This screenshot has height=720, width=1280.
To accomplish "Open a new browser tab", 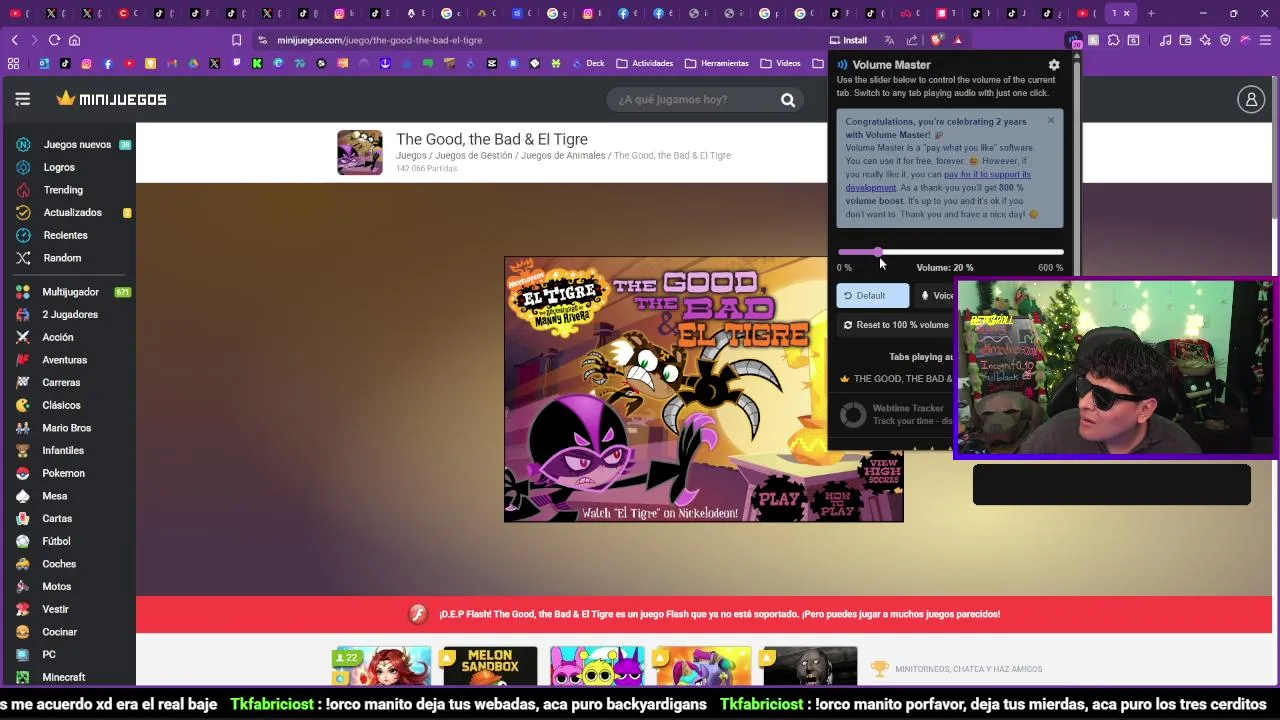I will (1151, 13).
